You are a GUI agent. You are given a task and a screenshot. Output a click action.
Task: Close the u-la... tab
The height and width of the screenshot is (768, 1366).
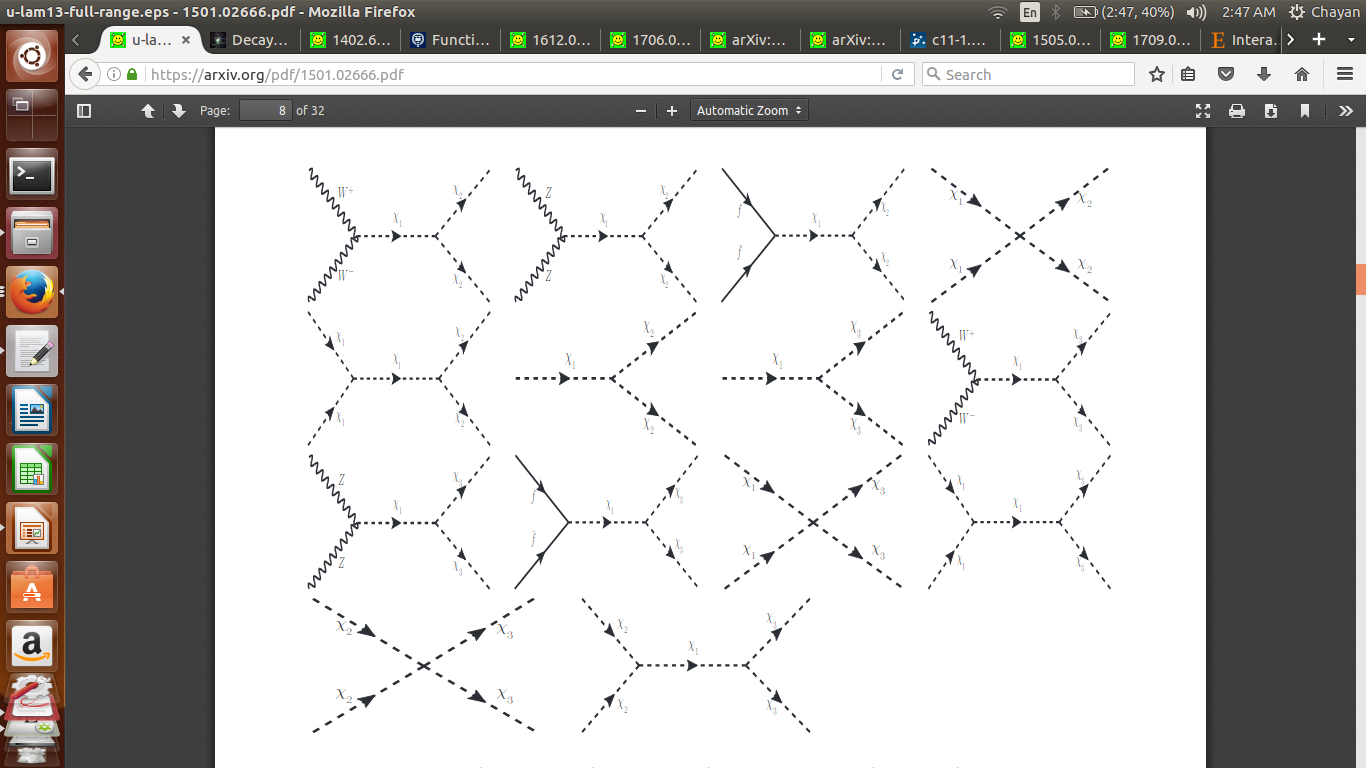click(186, 40)
